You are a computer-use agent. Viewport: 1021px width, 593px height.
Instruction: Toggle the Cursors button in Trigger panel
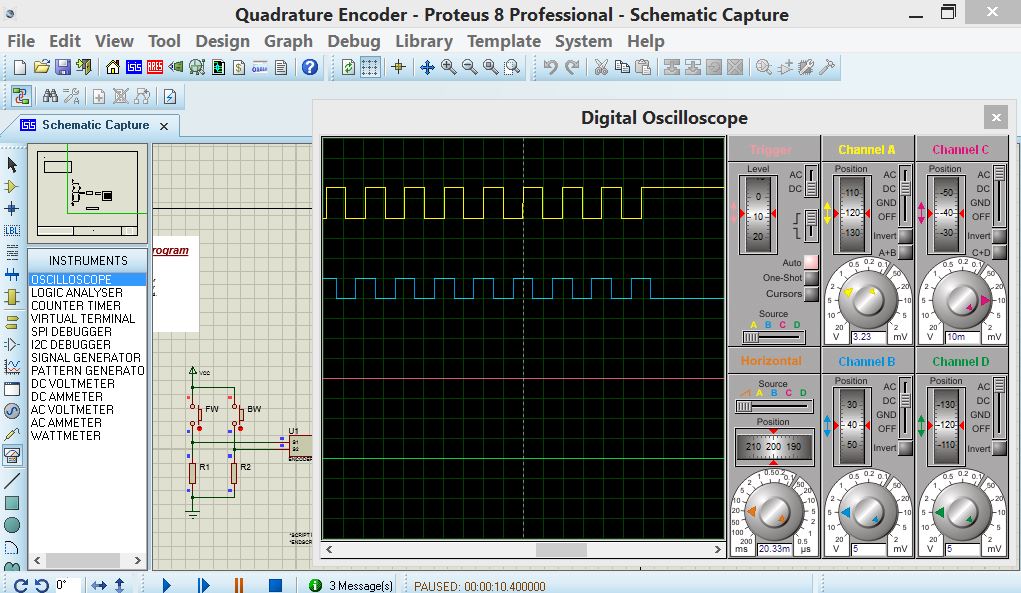click(811, 294)
